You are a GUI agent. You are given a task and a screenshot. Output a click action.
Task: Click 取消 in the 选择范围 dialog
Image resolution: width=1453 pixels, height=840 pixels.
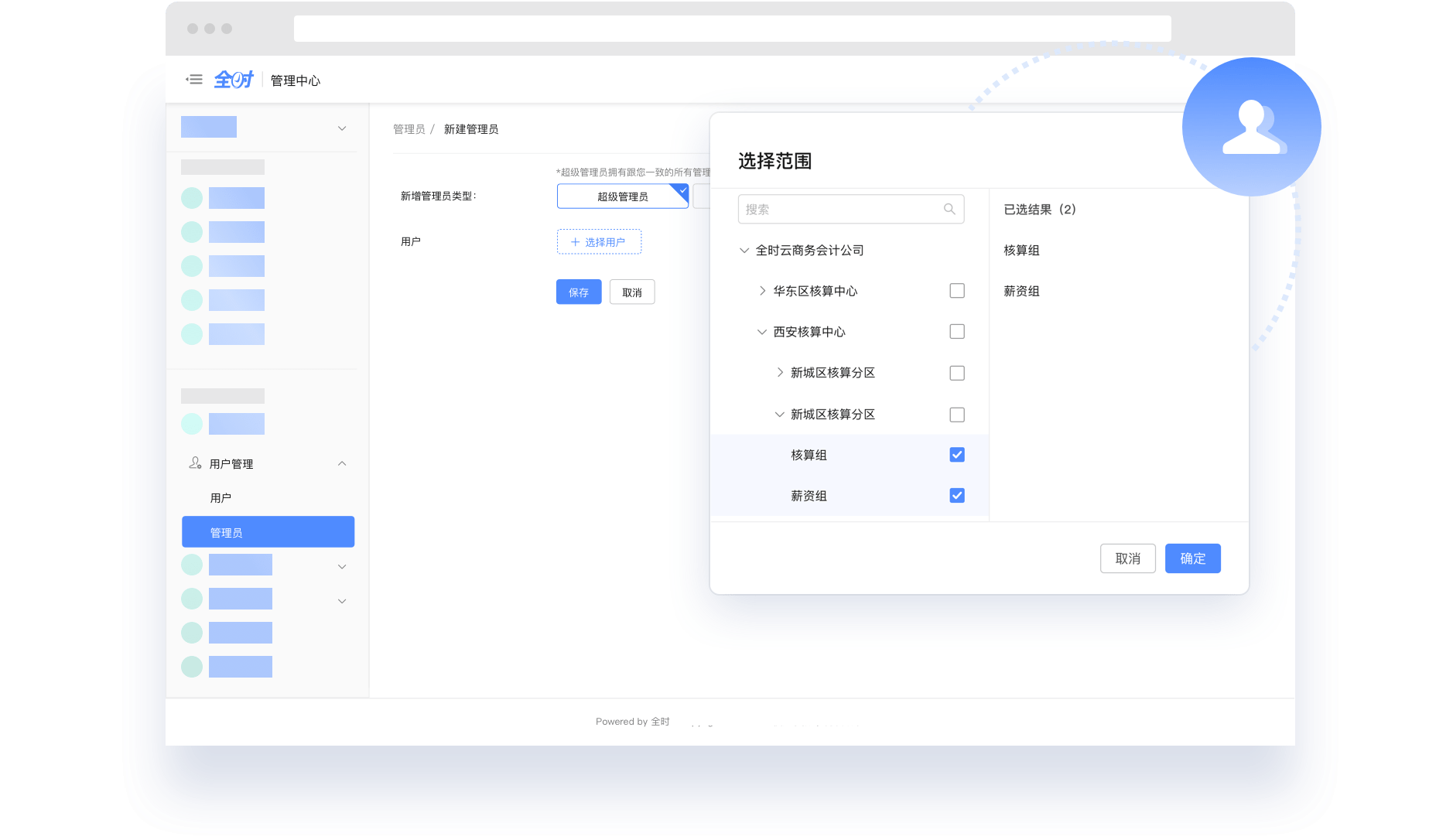point(1128,558)
